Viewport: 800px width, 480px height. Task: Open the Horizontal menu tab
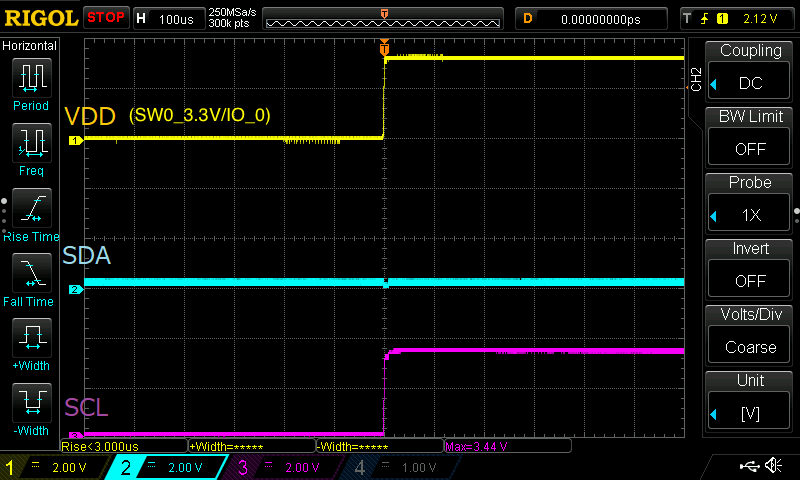point(30,46)
